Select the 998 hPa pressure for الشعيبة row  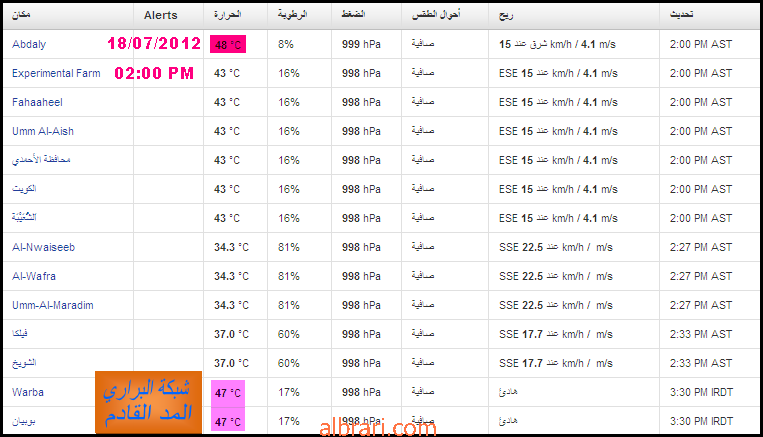click(x=361, y=218)
